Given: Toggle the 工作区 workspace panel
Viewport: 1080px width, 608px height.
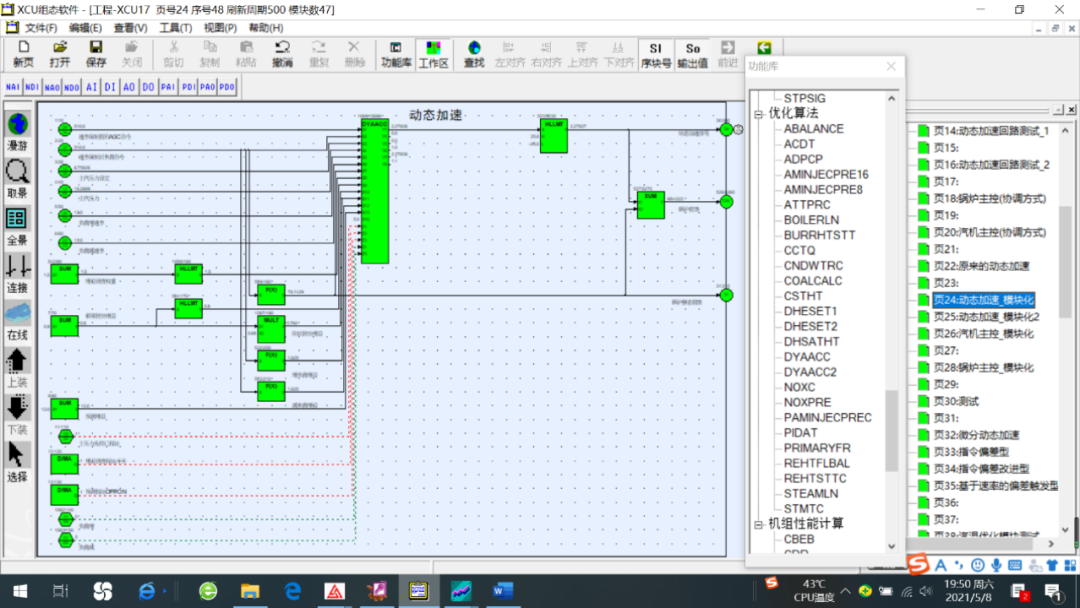Looking at the screenshot, I should (433, 53).
